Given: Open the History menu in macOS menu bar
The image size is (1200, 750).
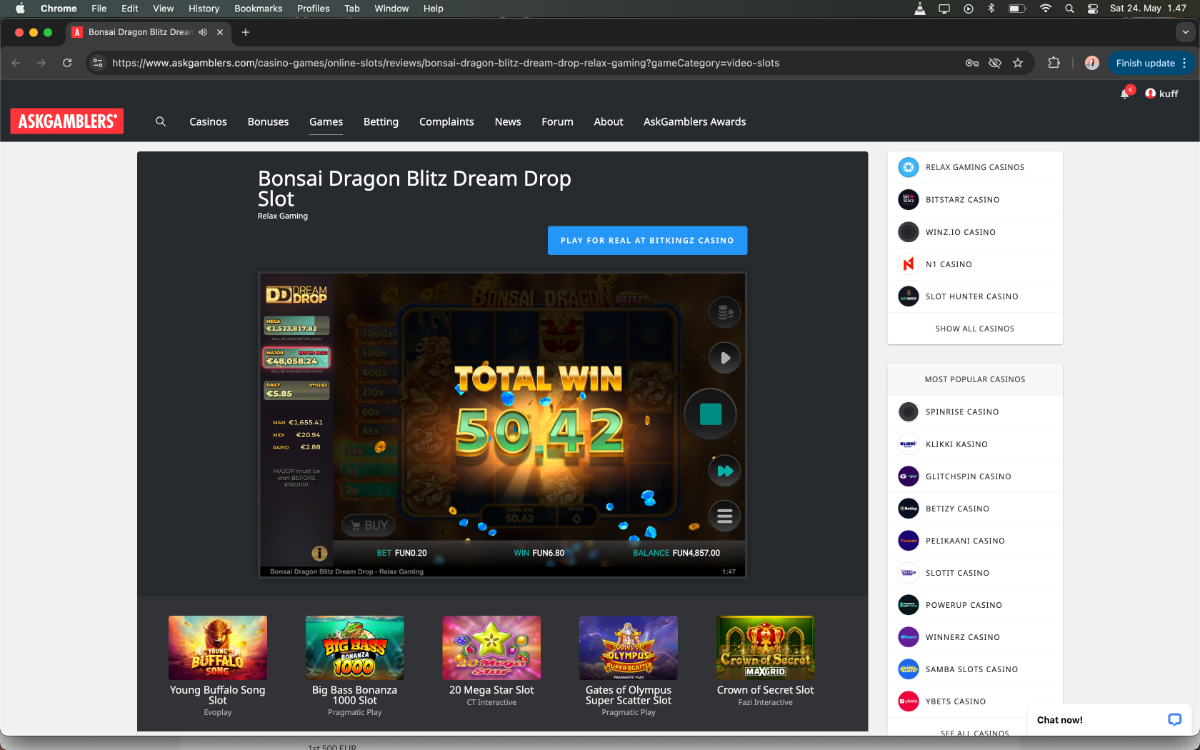Looking at the screenshot, I should click(203, 8).
